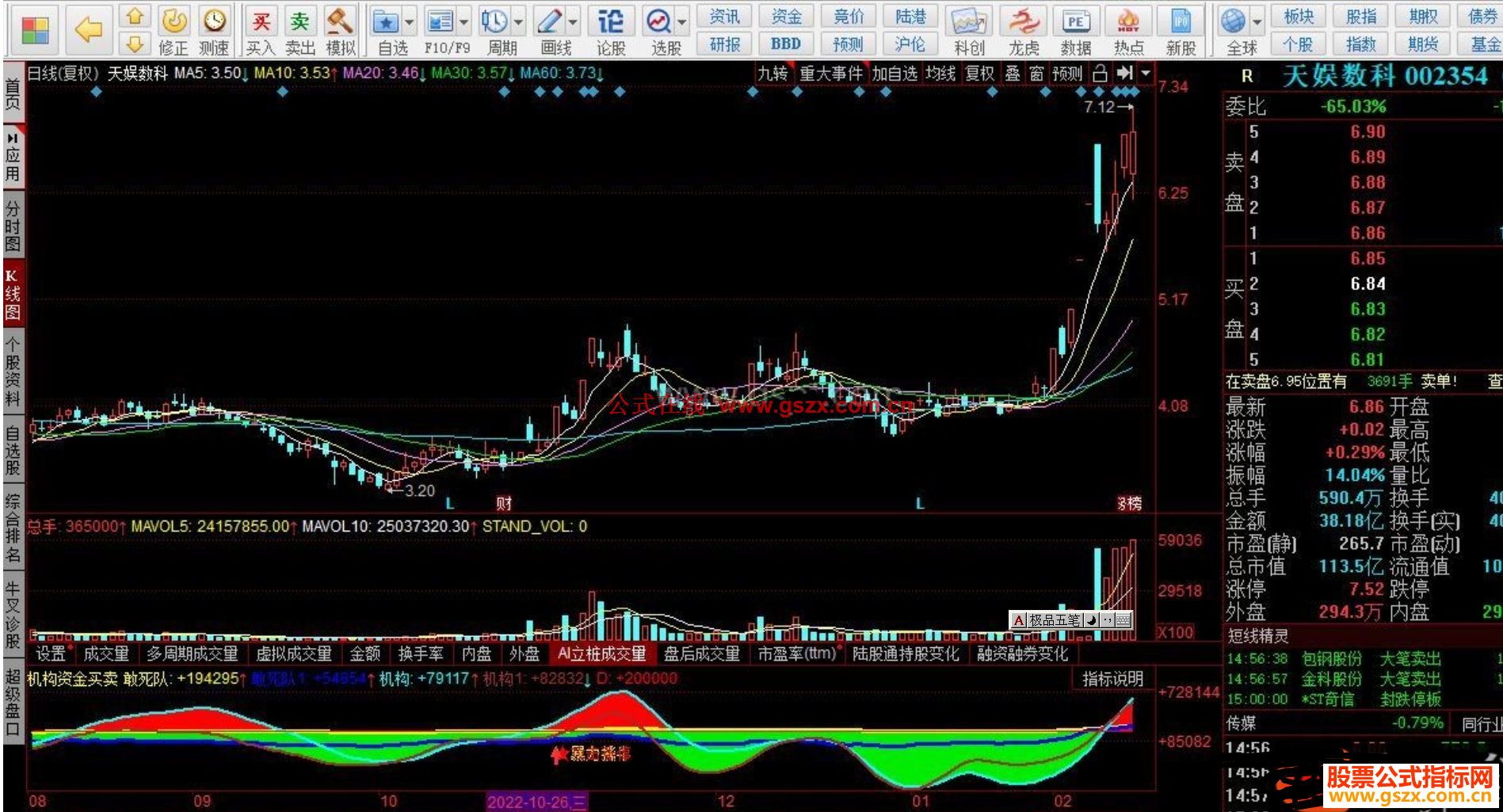Open the 资讯 news button
The height and width of the screenshot is (812, 1503).
(x=724, y=17)
